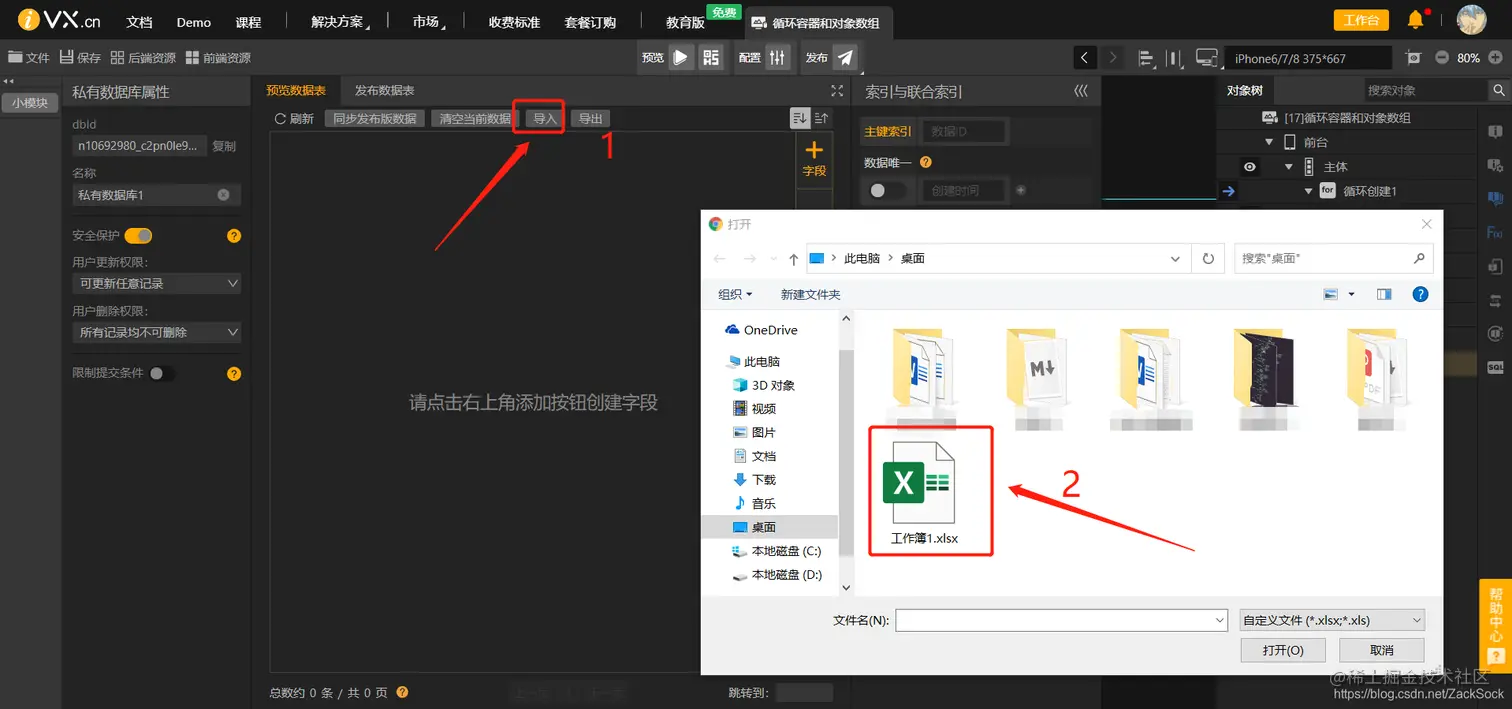Click the back arrow navigation icon
1512x709 pixels.
point(1085,57)
